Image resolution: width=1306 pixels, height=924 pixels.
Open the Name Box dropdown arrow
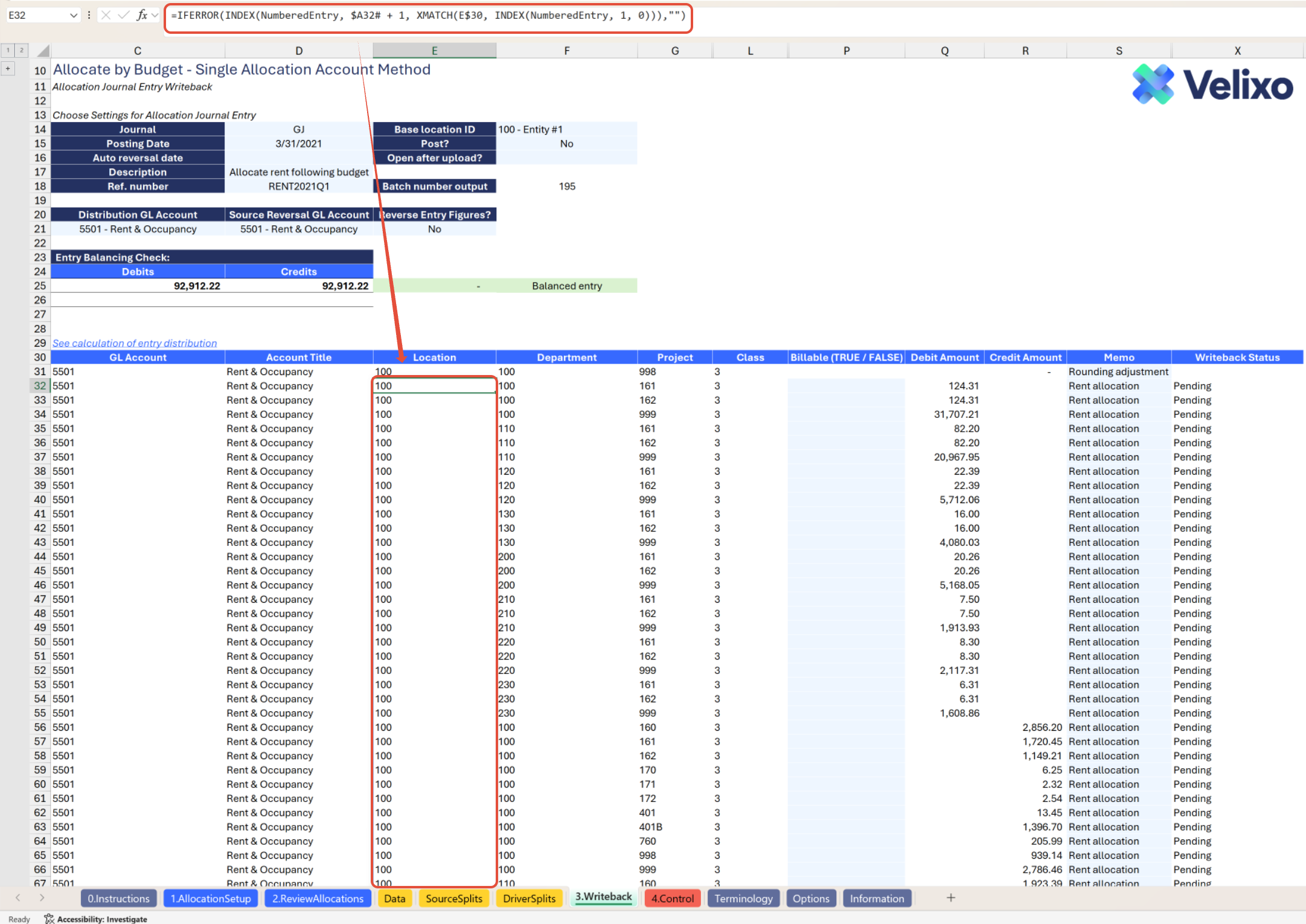[x=74, y=15]
